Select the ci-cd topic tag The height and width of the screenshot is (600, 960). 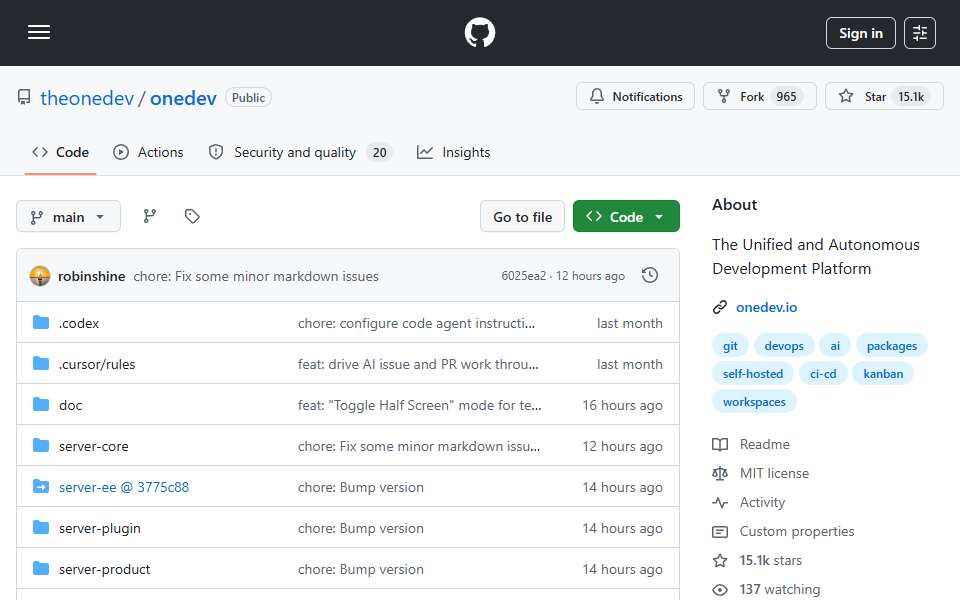coord(823,373)
